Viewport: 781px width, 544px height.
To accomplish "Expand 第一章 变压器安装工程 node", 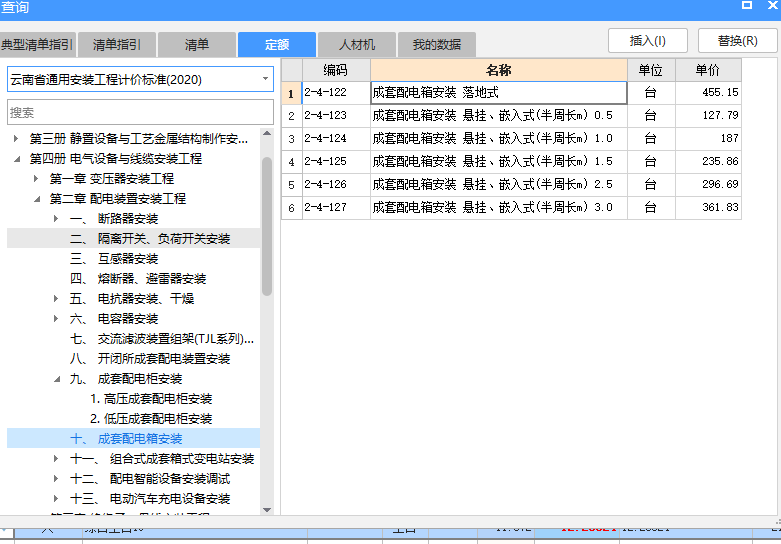I will click(x=36, y=178).
